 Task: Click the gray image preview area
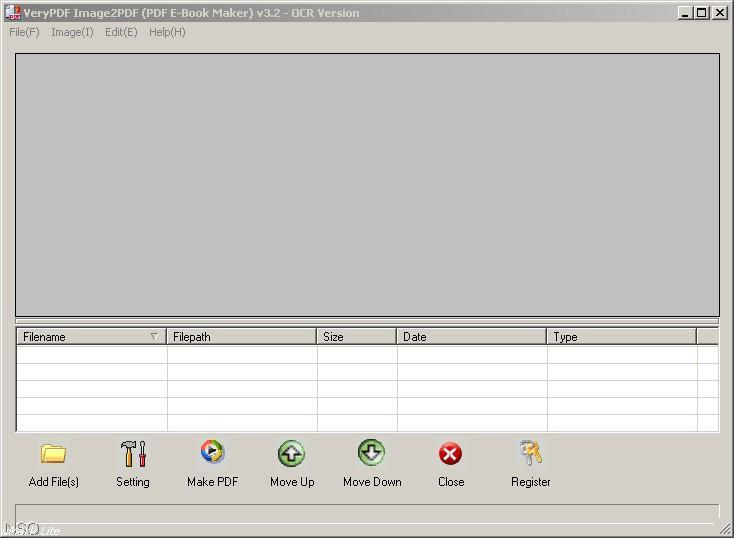click(x=367, y=185)
